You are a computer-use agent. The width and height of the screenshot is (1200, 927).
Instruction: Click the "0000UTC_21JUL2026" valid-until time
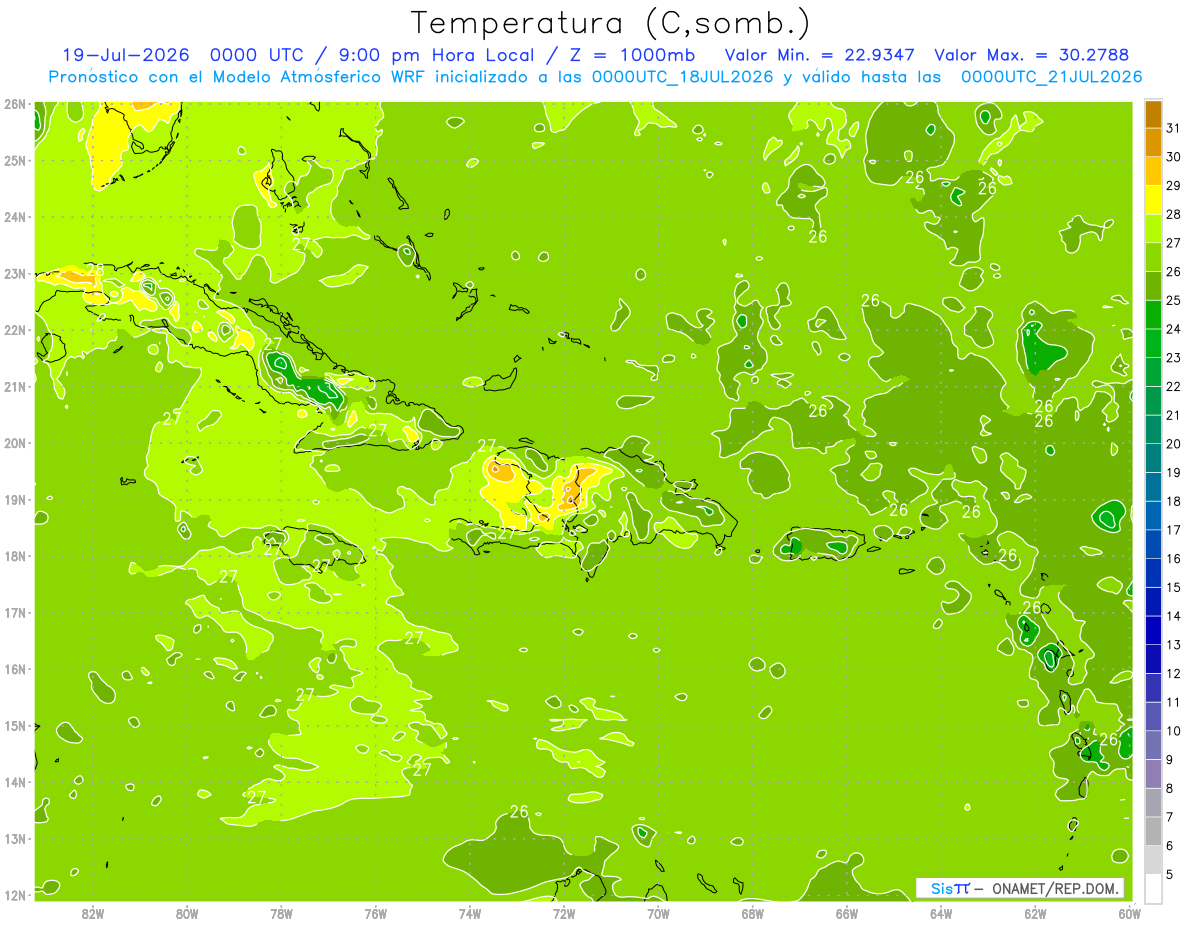point(1051,76)
